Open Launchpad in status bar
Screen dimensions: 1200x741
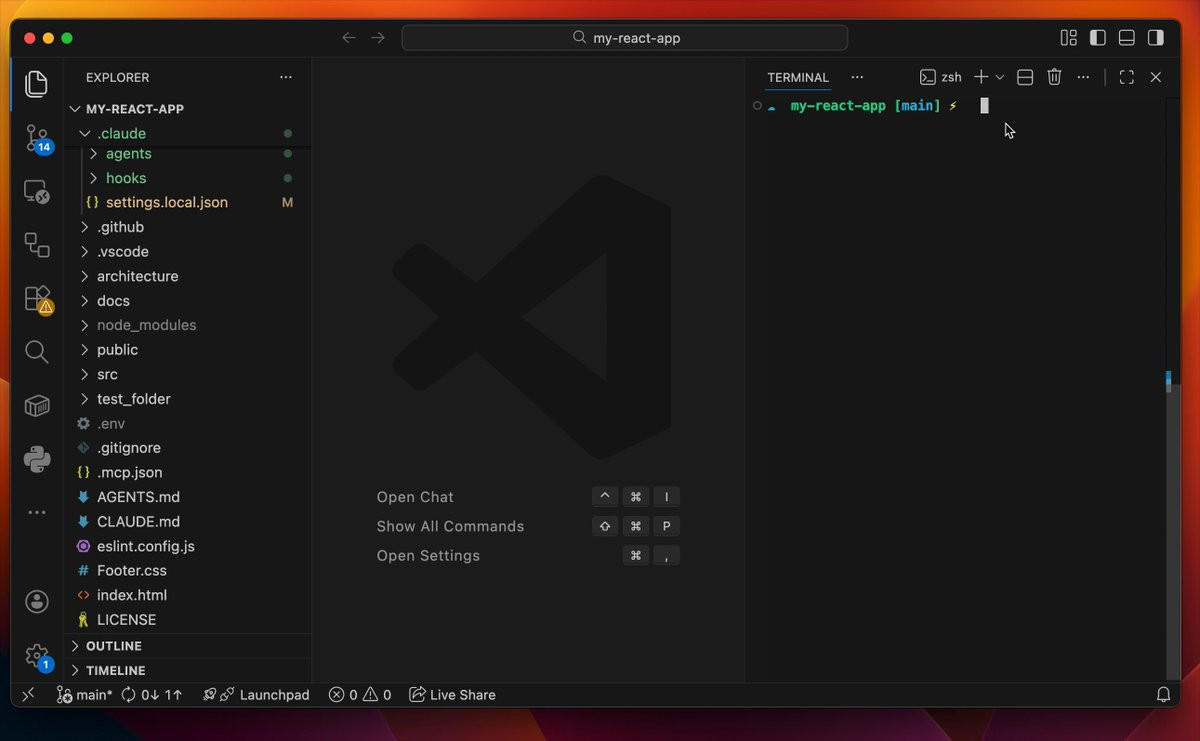(256, 694)
